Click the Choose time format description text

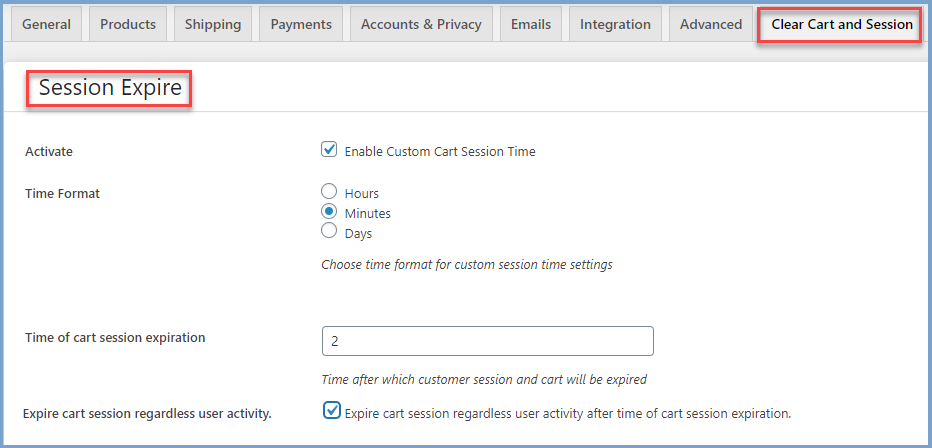click(x=466, y=265)
